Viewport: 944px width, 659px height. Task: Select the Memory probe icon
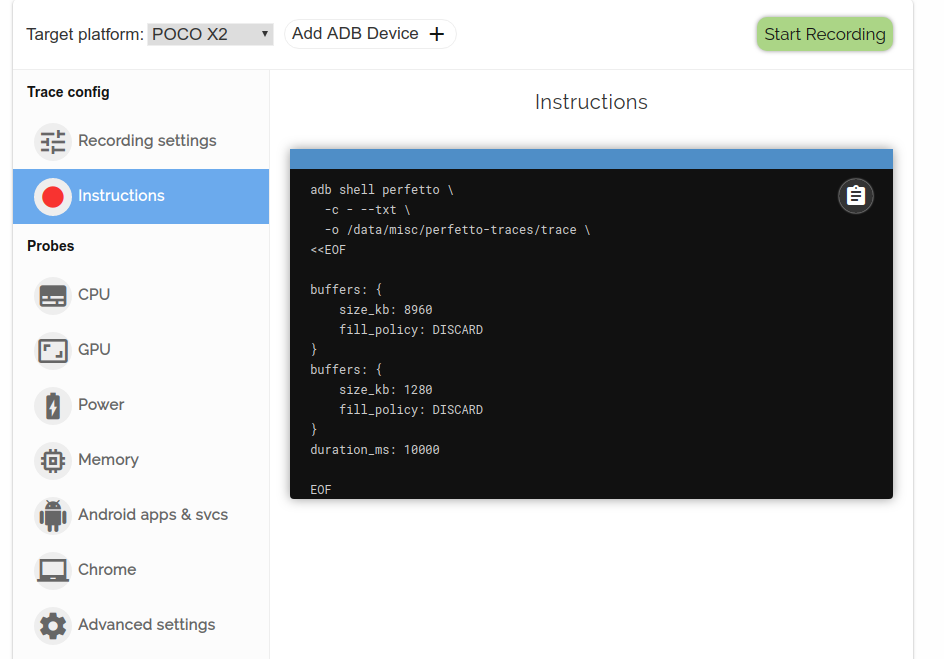pos(52,459)
